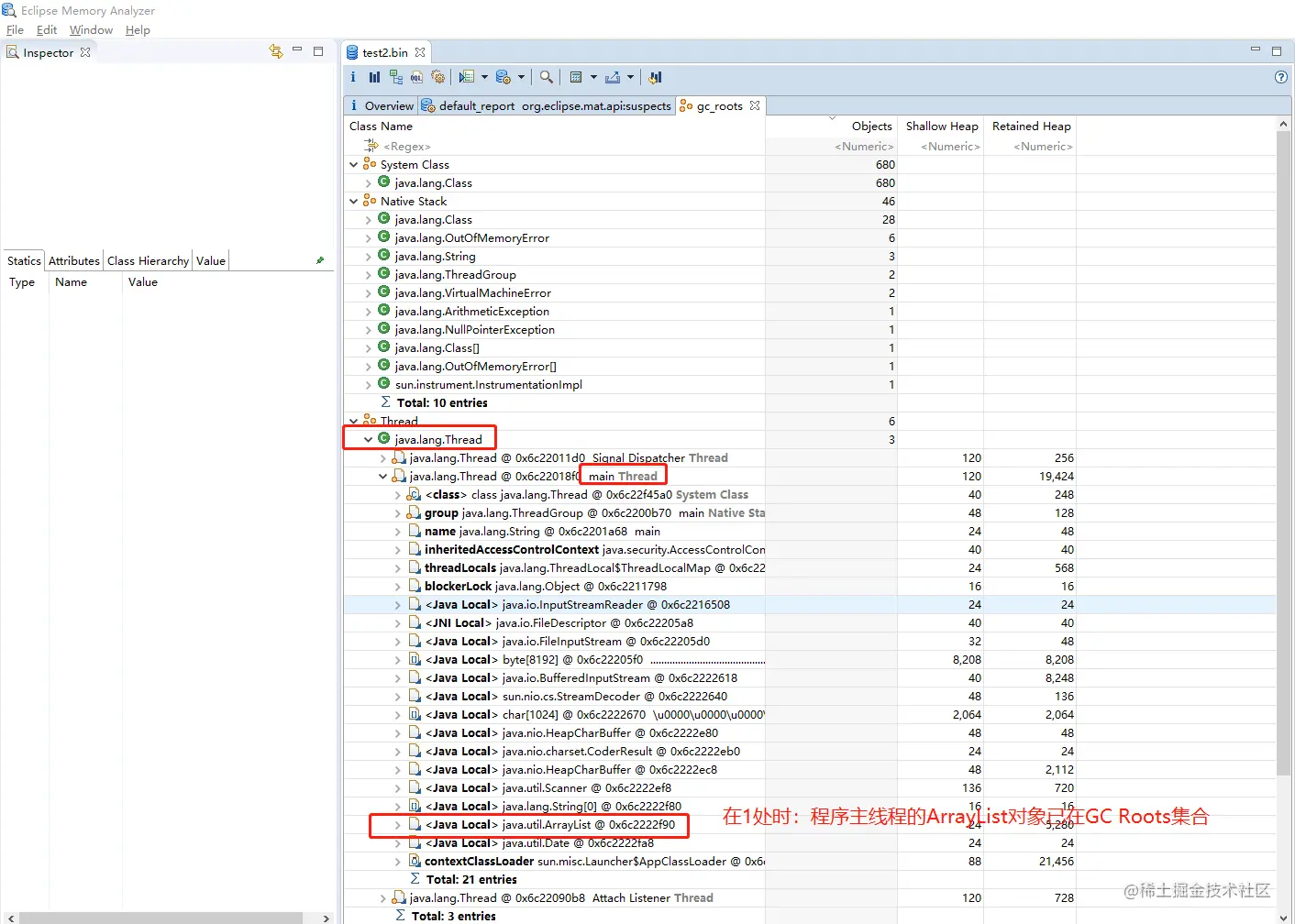
Task: Expand java.lang.OutOfMemoryError row
Action: (369, 238)
